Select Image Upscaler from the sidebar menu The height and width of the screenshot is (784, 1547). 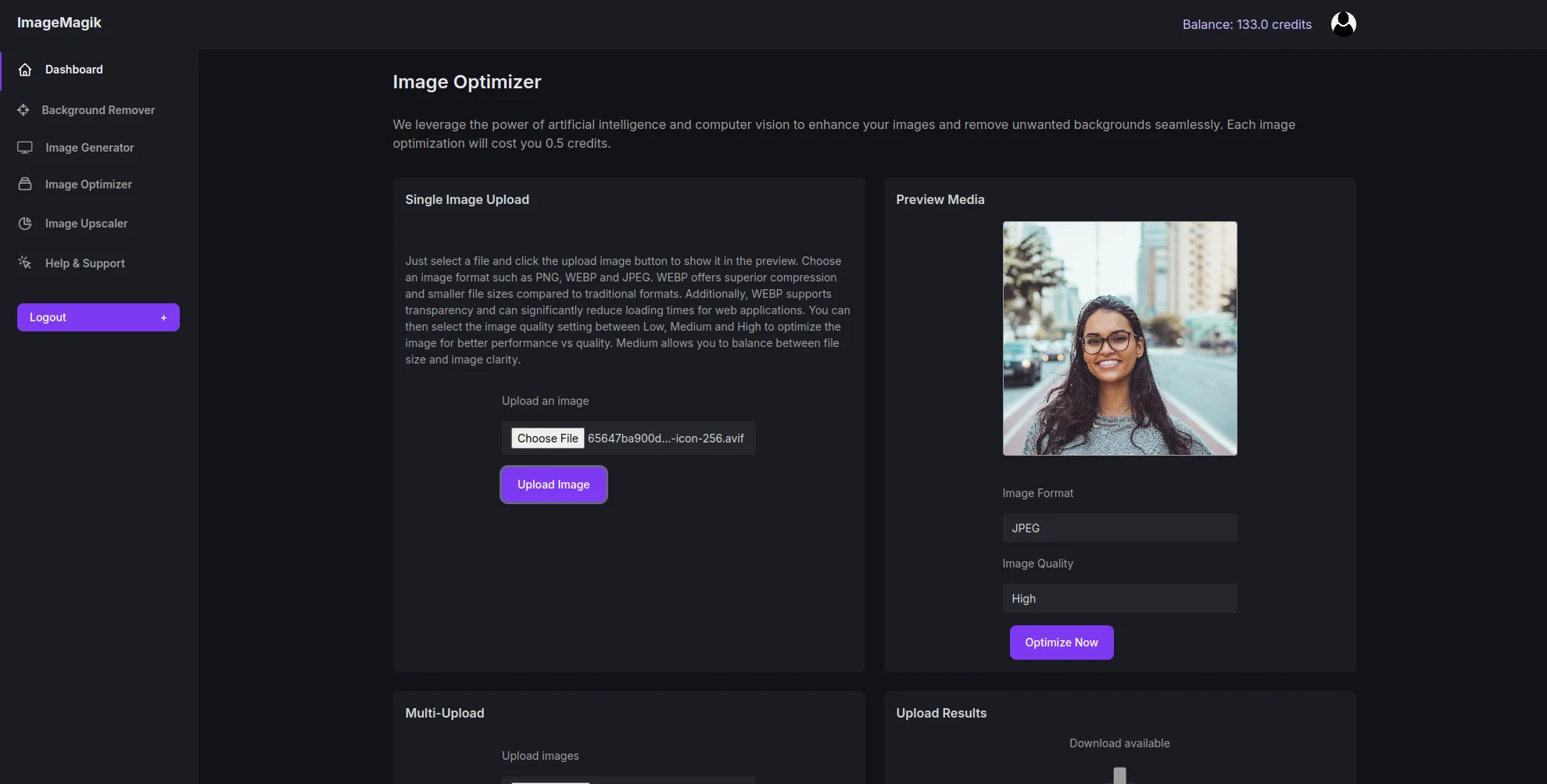click(86, 224)
